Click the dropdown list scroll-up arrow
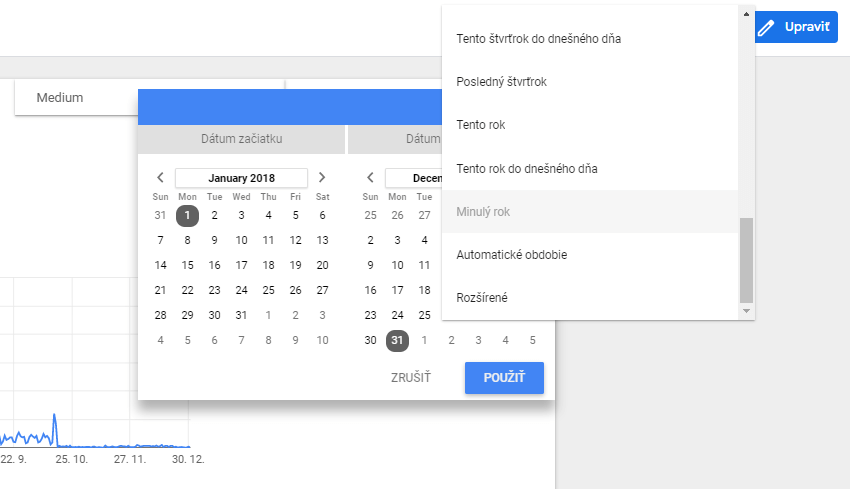Viewport: 850px width, 489px height. click(x=746, y=14)
